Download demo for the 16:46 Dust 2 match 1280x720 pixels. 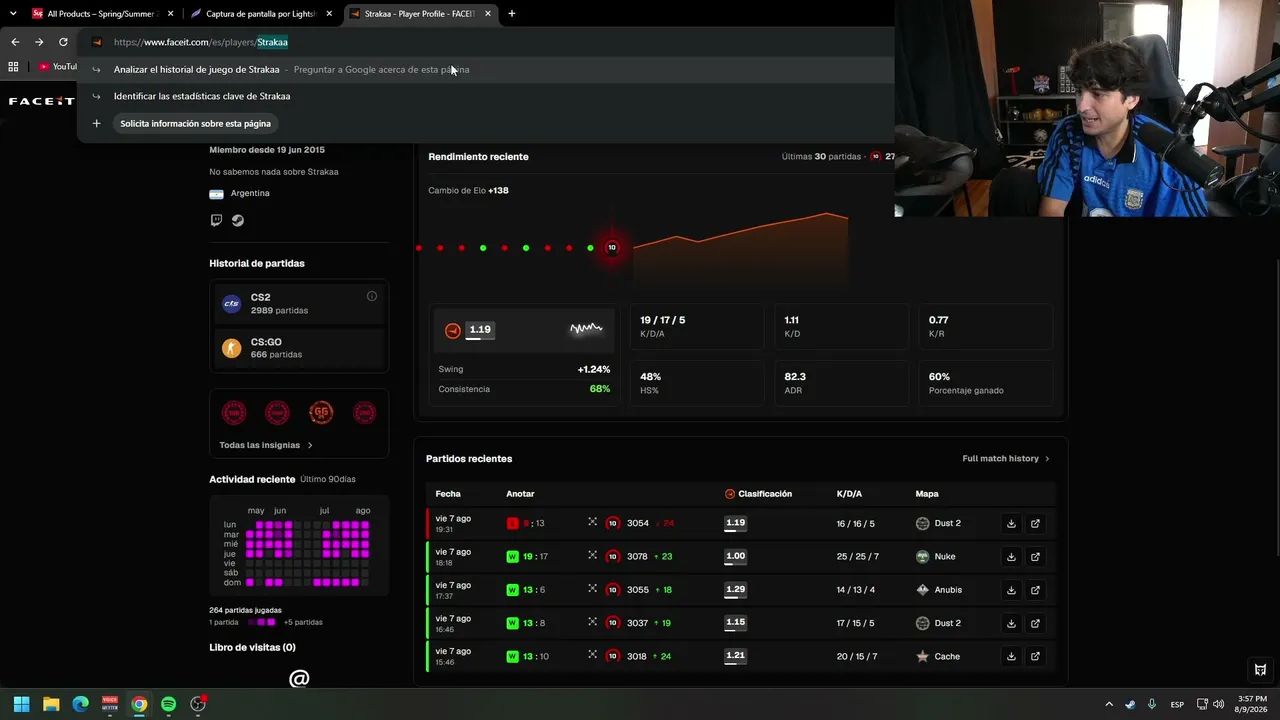tap(1011, 623)
